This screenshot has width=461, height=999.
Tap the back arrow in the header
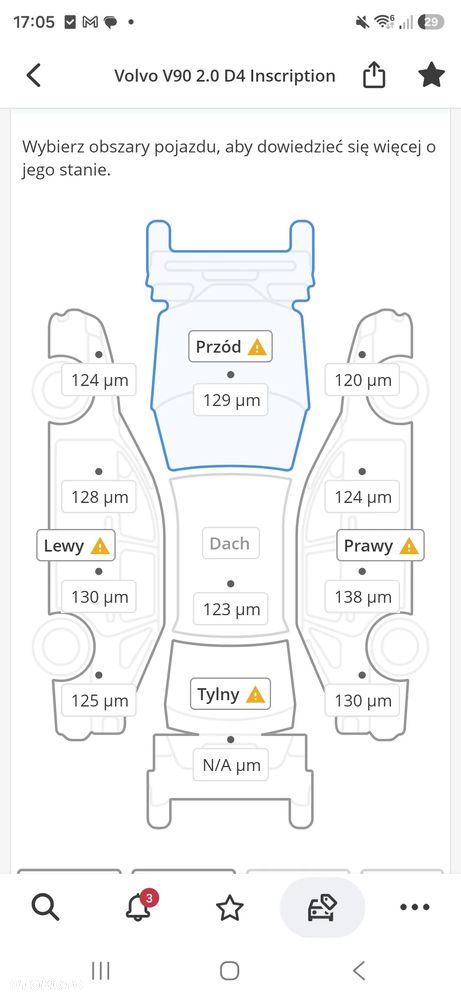[34, 75]
